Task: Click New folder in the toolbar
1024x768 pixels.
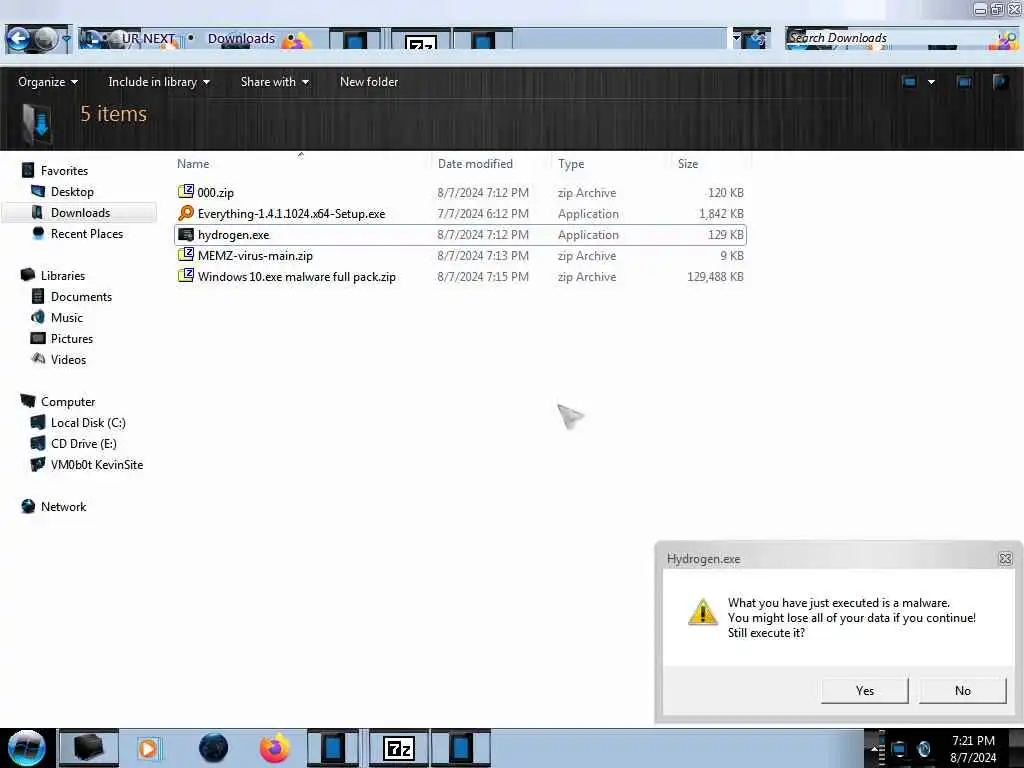Action: 369,82
